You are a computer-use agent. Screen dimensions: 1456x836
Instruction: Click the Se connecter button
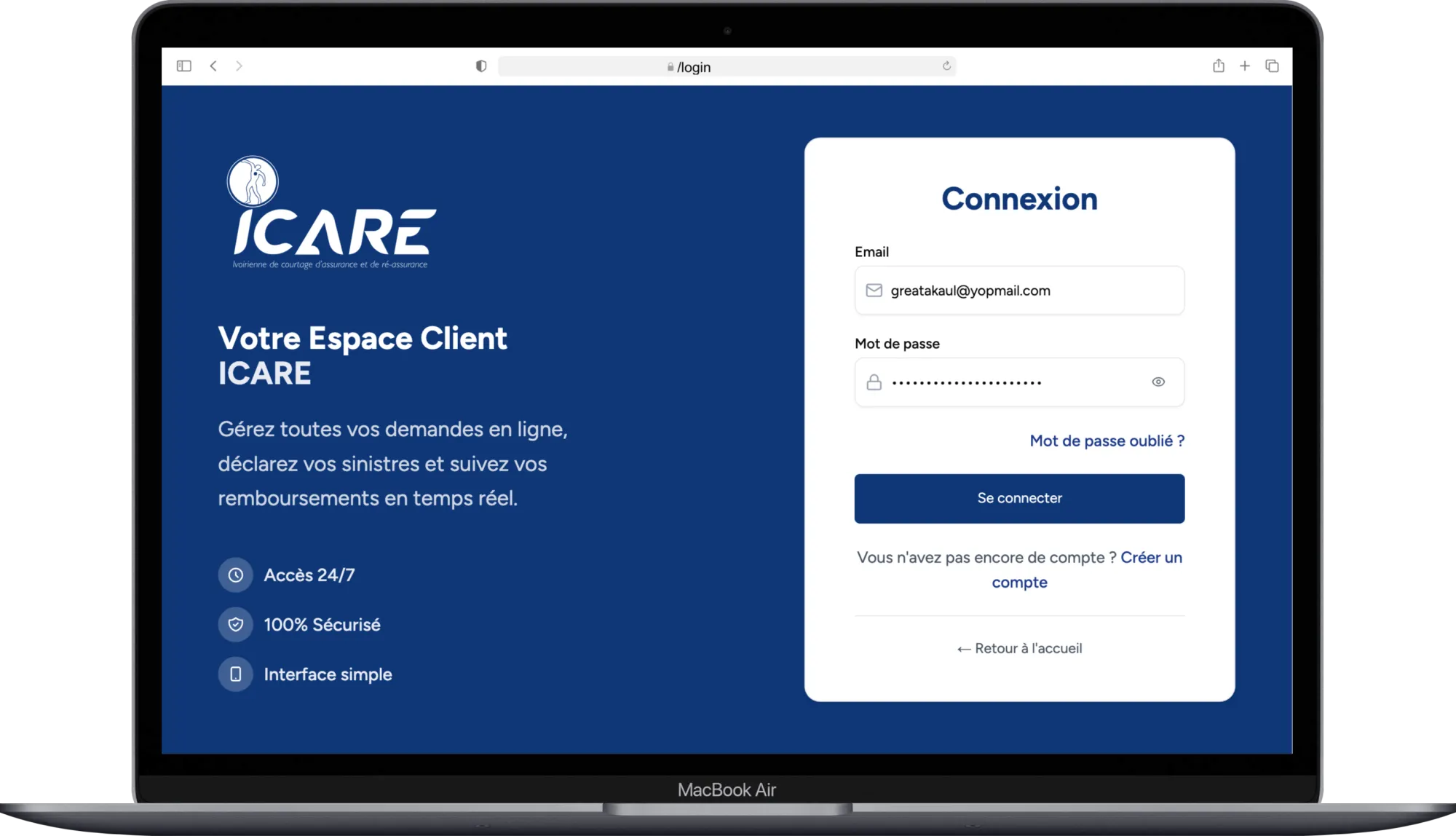1019,499
